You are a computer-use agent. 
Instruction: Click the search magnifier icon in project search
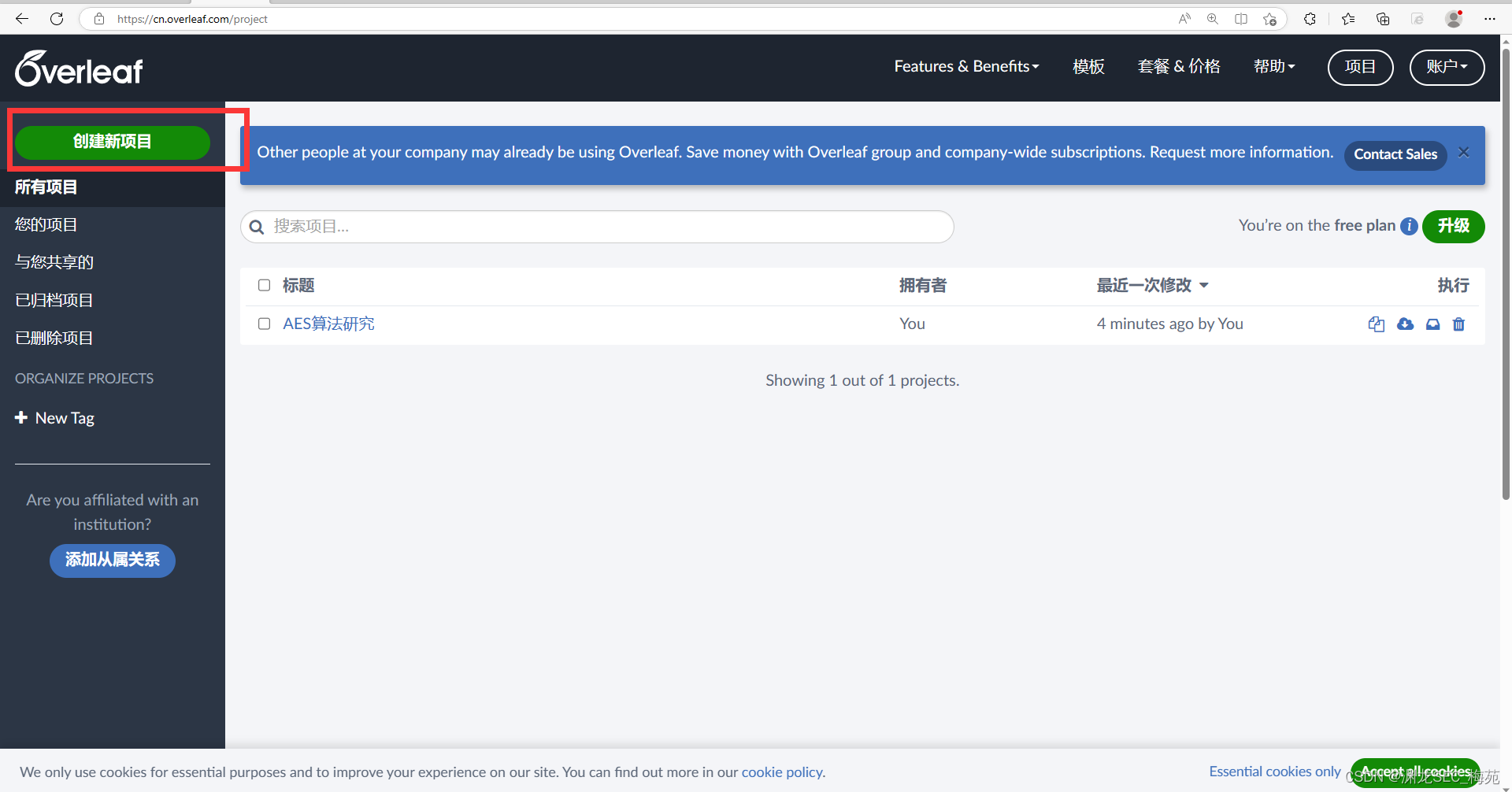pyautogui.click(x=256, y=228)
